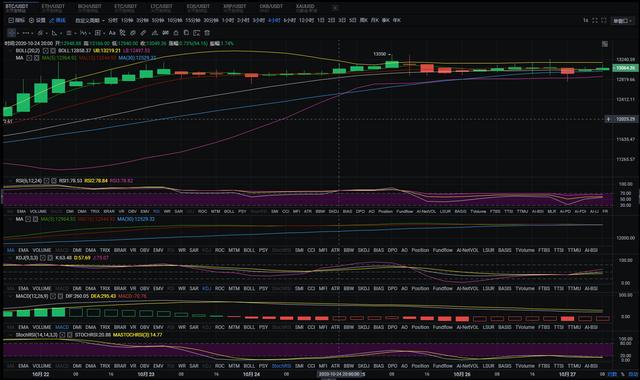
Task: Click the plus icon to add symbol tab
Action: [335, 7]
